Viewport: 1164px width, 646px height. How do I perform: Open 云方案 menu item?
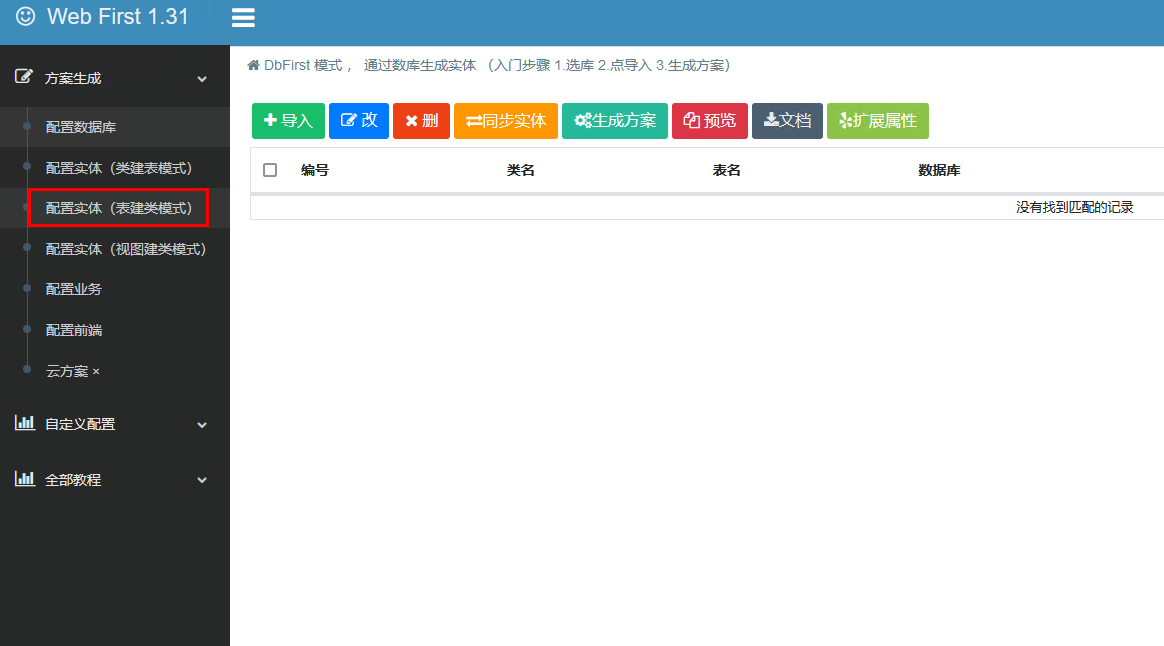[x=114, y=371]
